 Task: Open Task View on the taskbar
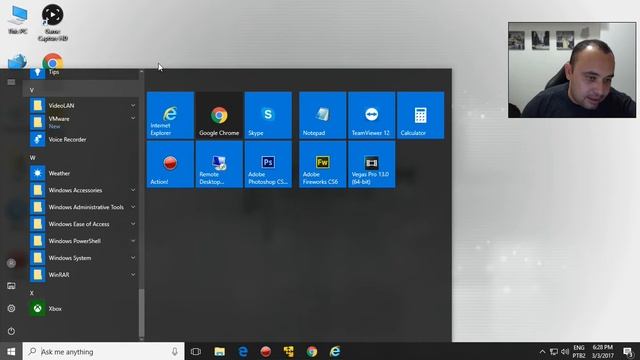[x=196, y=351]
